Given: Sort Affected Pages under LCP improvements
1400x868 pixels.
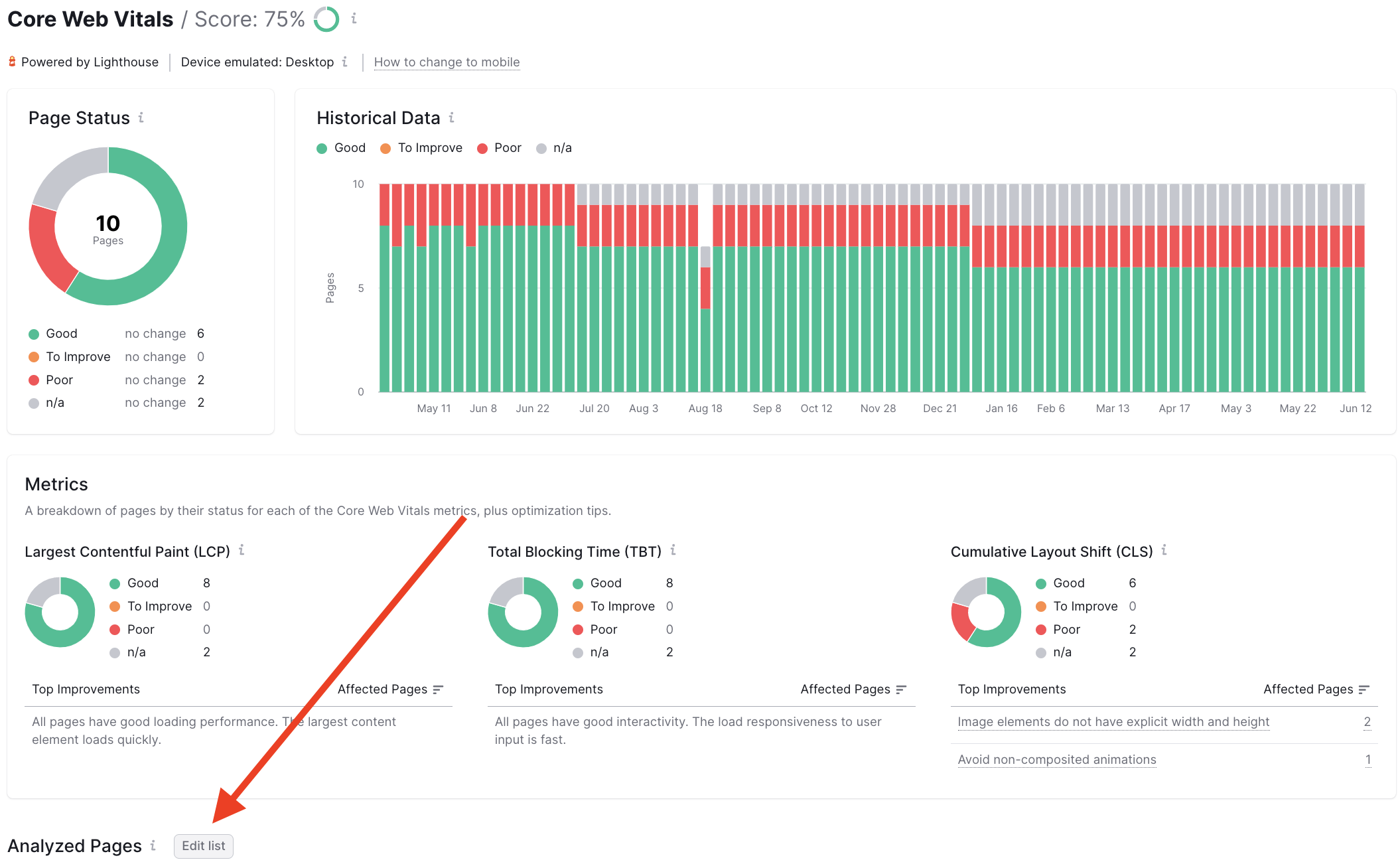Looking at the screenshot, I should click(438, 689).
